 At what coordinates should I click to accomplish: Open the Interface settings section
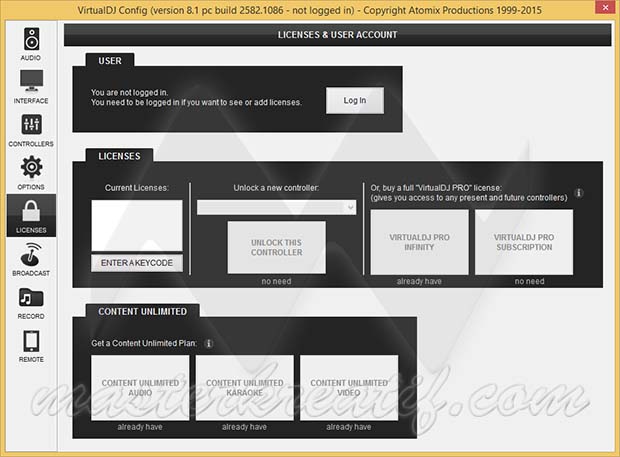pos(31,87)
